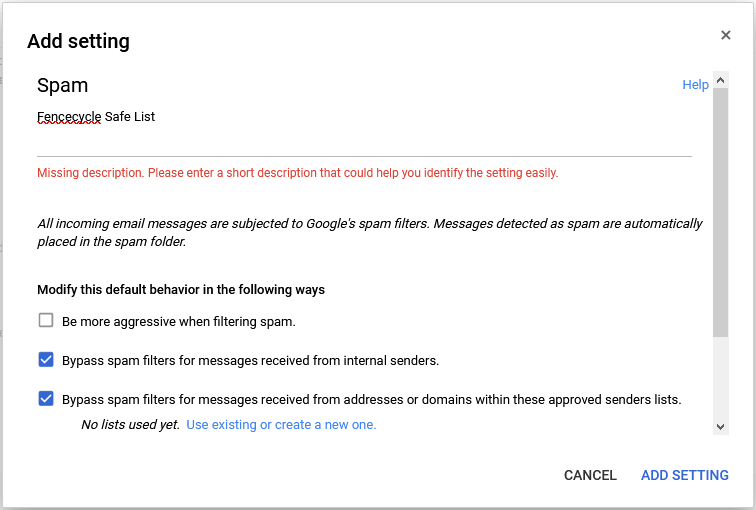The height and width of the screenshot is (510, 756).
Task: Click the scrollbar up arrow
Action: pos(721,80)
